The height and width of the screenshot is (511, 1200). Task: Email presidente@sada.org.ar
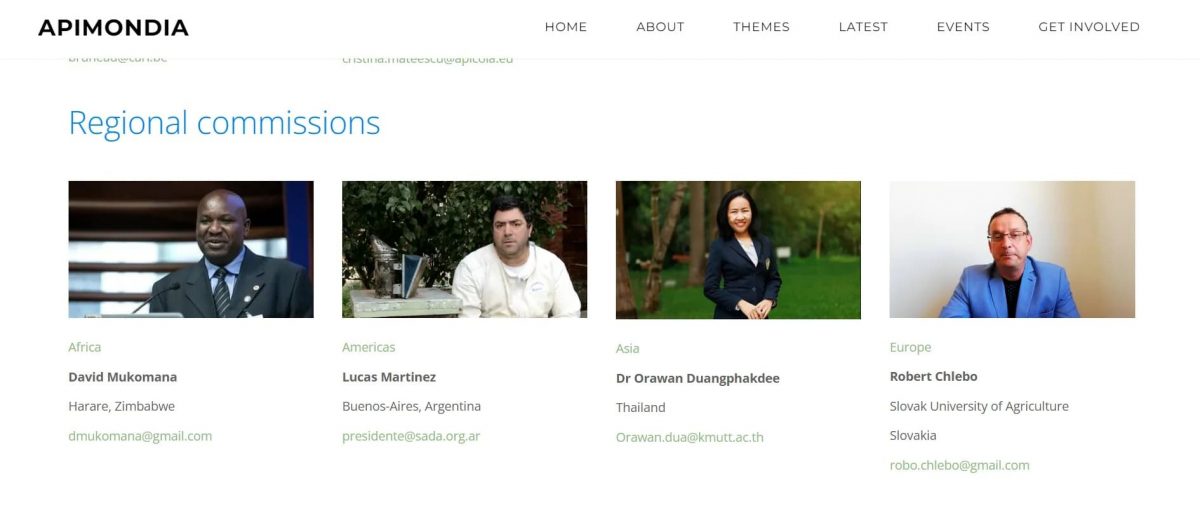point(411,436)
